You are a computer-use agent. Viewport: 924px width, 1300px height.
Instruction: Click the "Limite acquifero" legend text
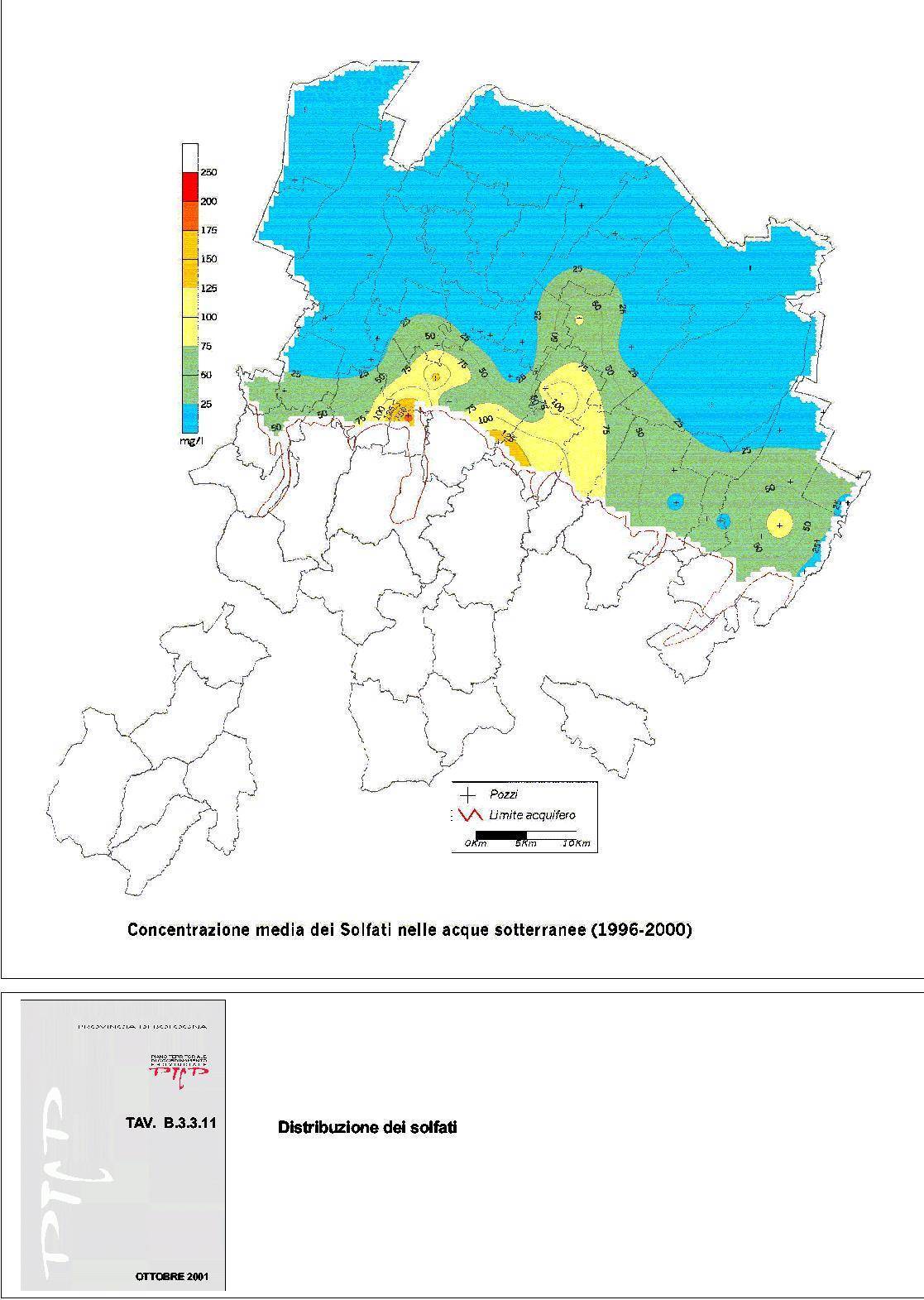pyautogui.click(x=533, y=815)
